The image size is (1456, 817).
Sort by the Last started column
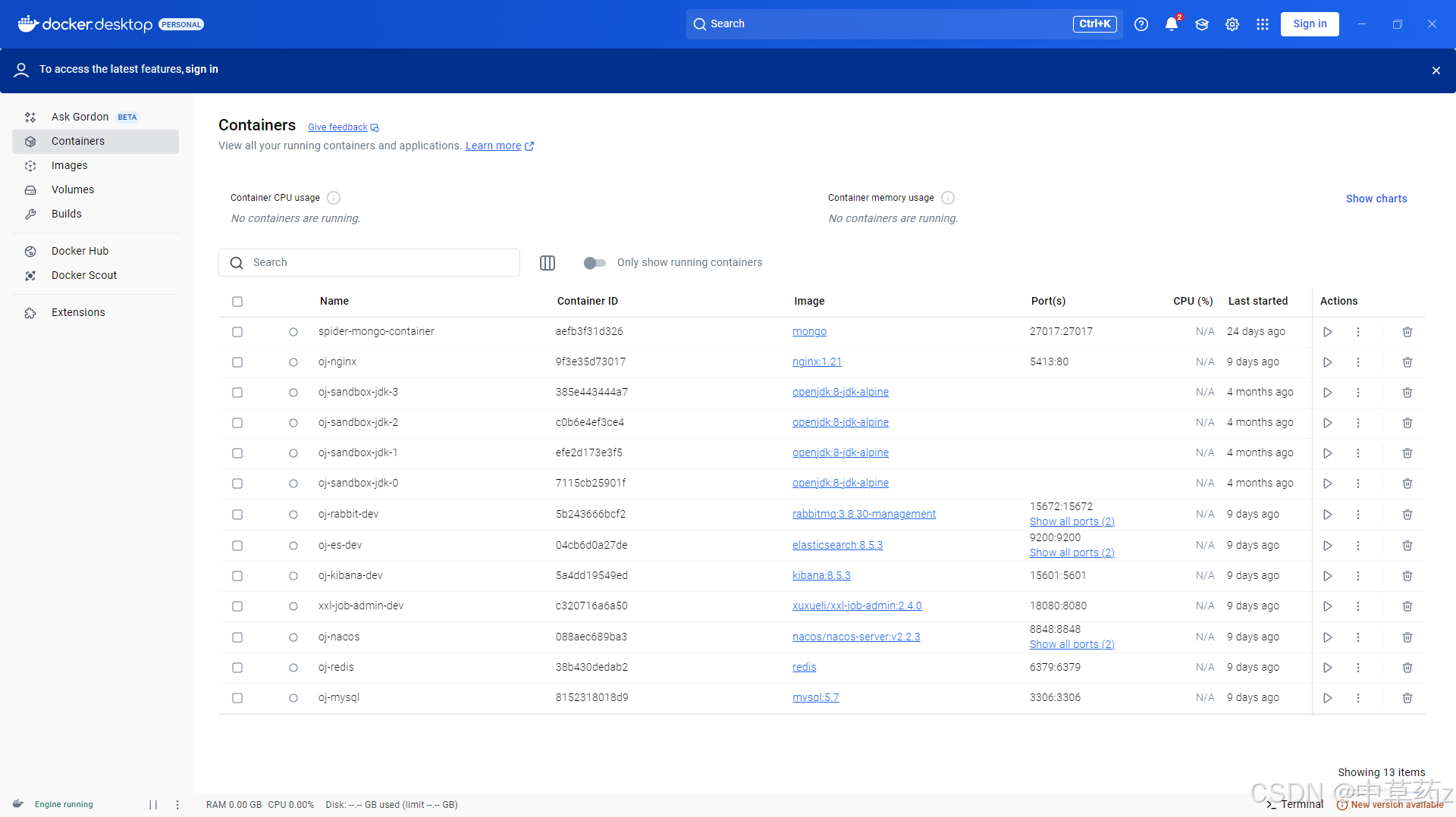click(x=1257, y=302)
